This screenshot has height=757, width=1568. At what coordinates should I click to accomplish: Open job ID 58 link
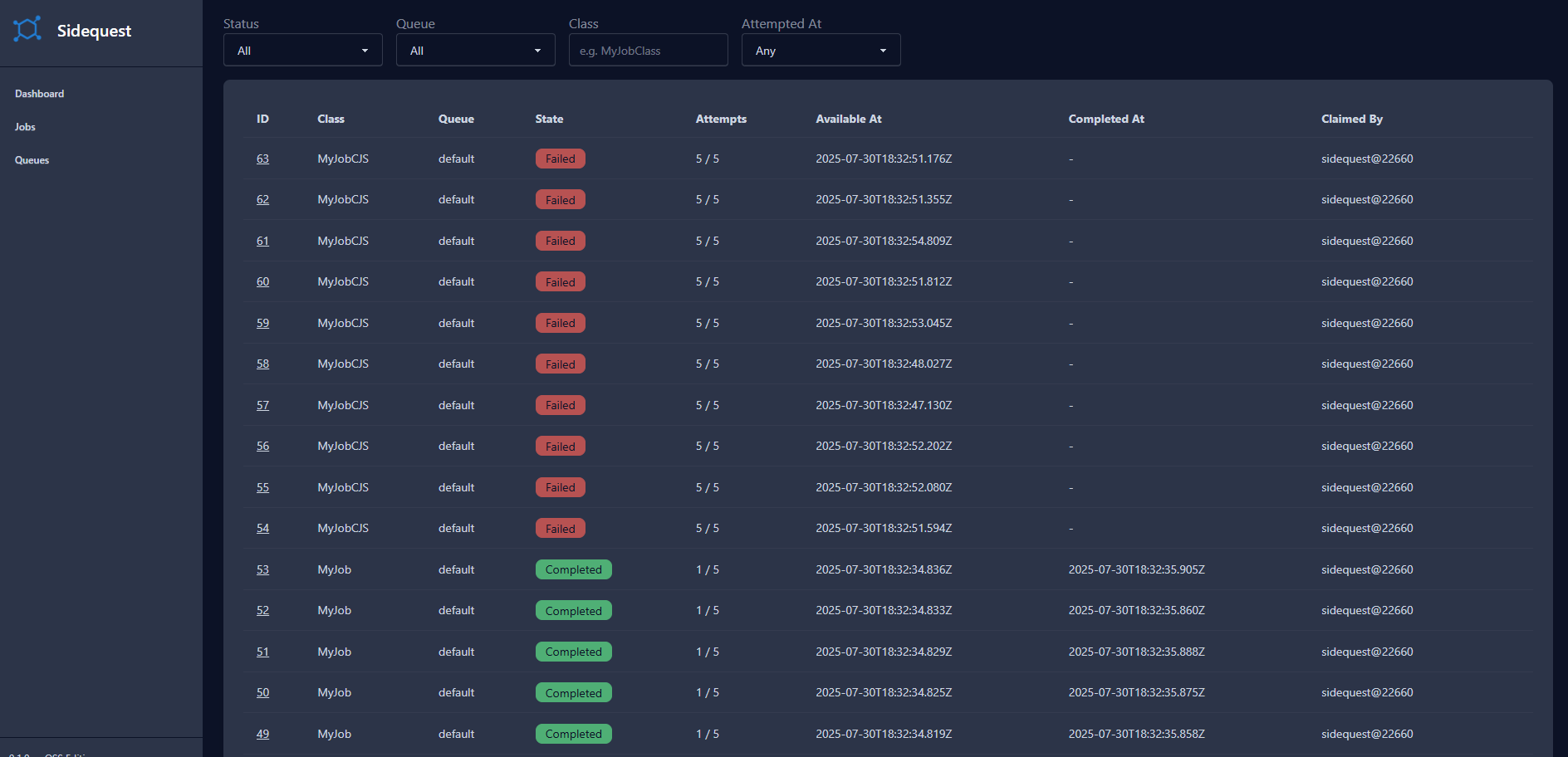pos(262,364)
